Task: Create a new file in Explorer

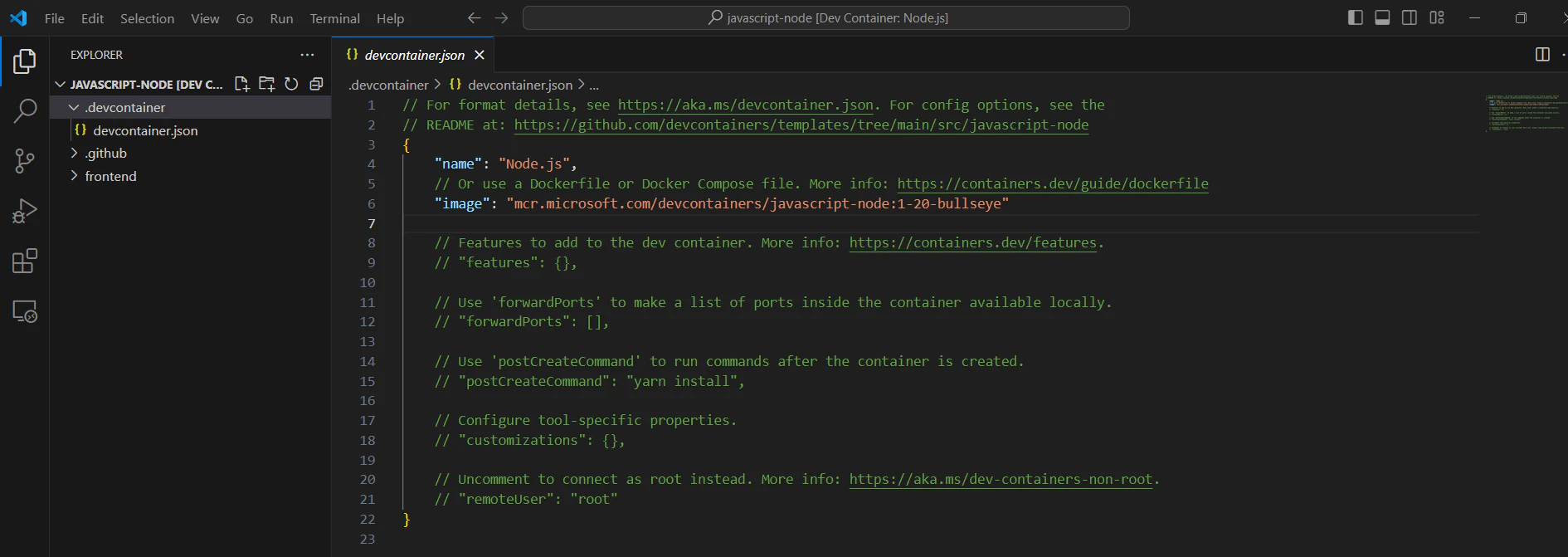Action: [x=241, y=84]
